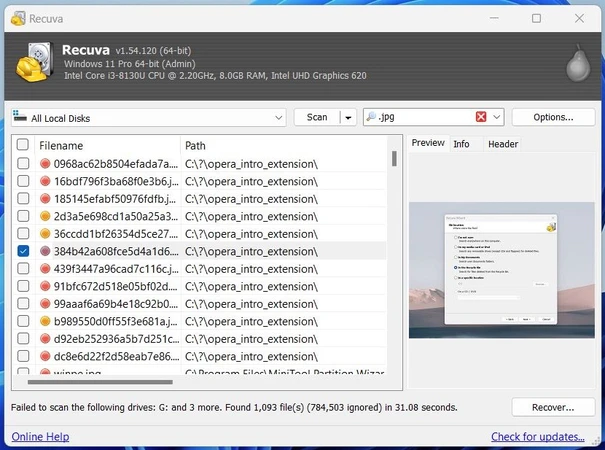Click the preview image thumbnail
The height and width of the screenshot is (450, 605).
502,270
